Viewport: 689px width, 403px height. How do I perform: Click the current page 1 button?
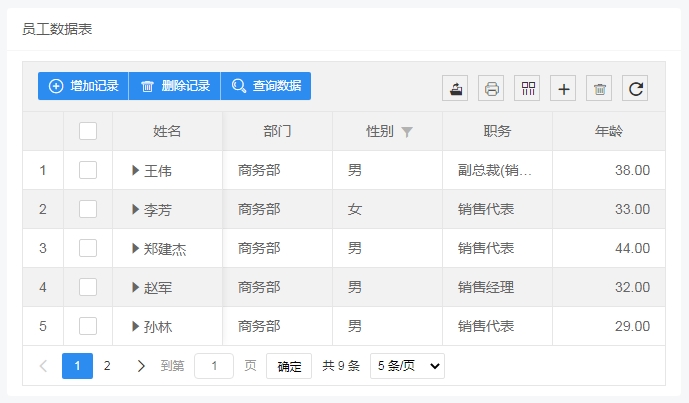pos(77,366)
